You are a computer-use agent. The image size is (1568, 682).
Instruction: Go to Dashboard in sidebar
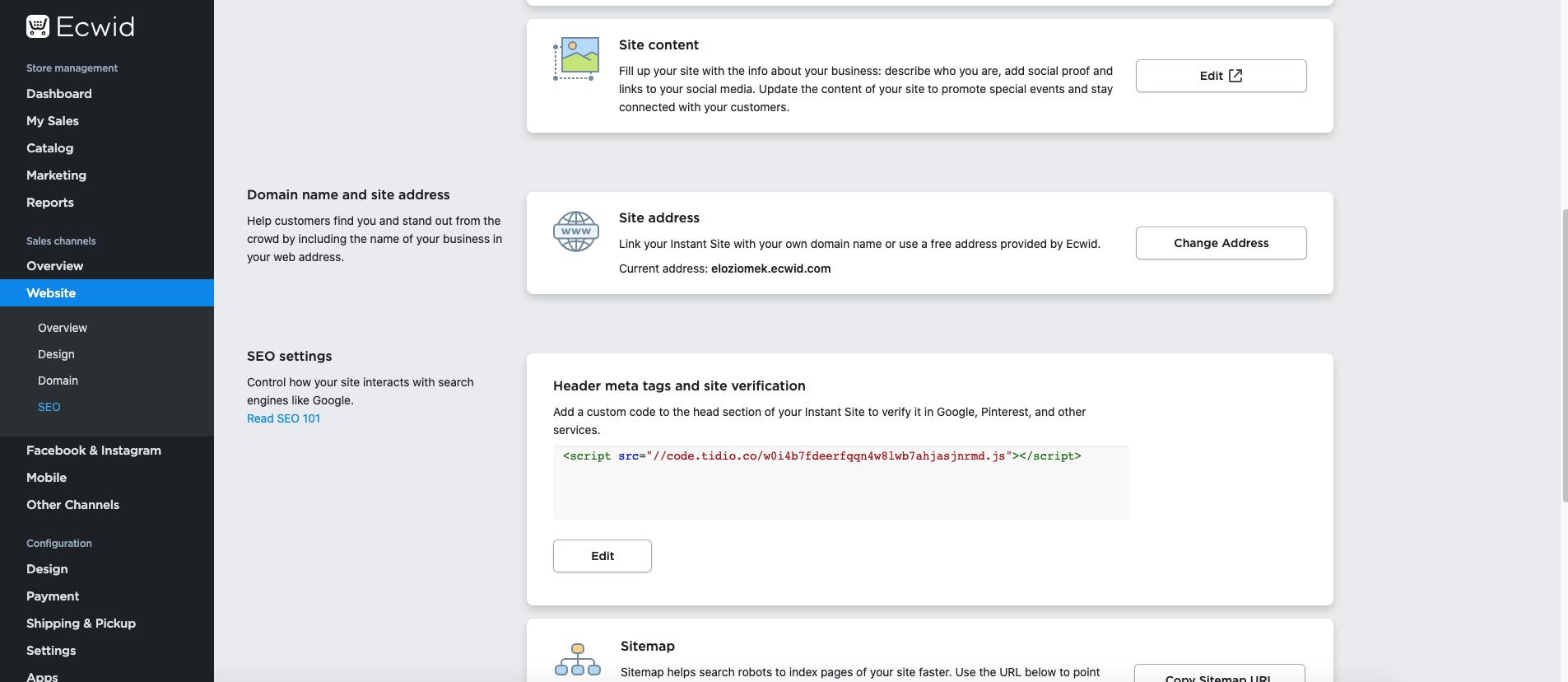(59, 94)
